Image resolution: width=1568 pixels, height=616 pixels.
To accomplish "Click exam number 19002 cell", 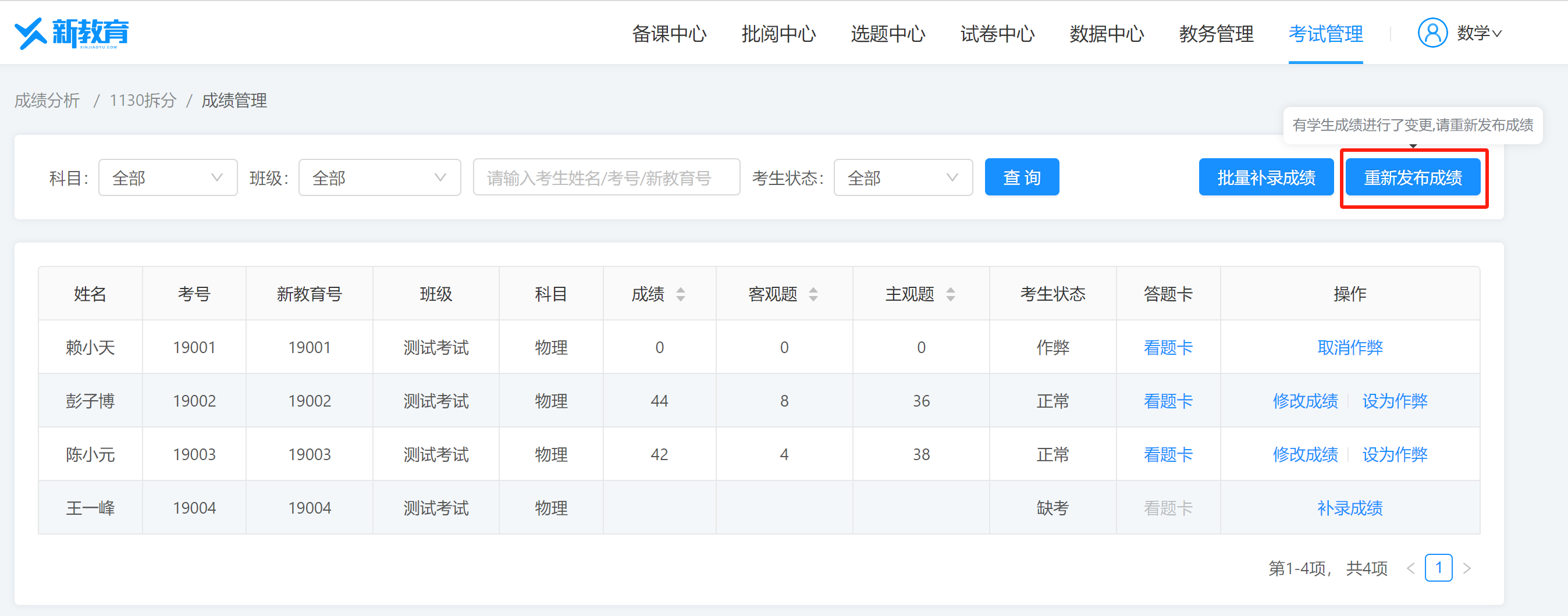I will pos(194,401).
